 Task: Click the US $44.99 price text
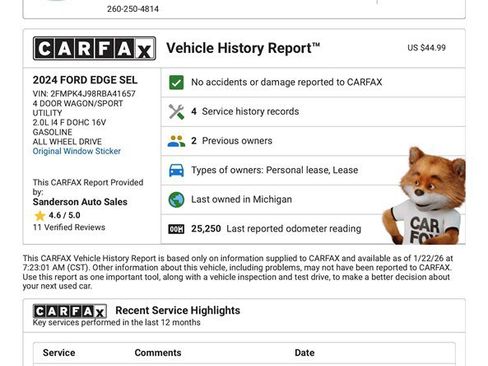426,48
